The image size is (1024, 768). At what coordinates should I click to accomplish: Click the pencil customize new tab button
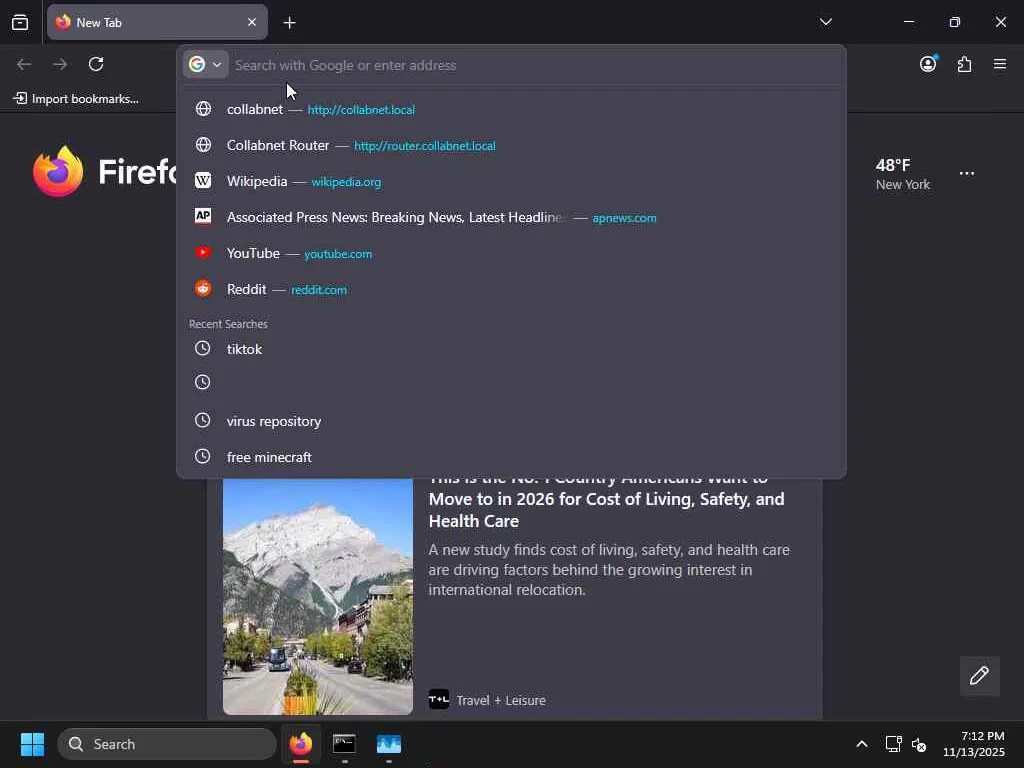tap(979, 675)
